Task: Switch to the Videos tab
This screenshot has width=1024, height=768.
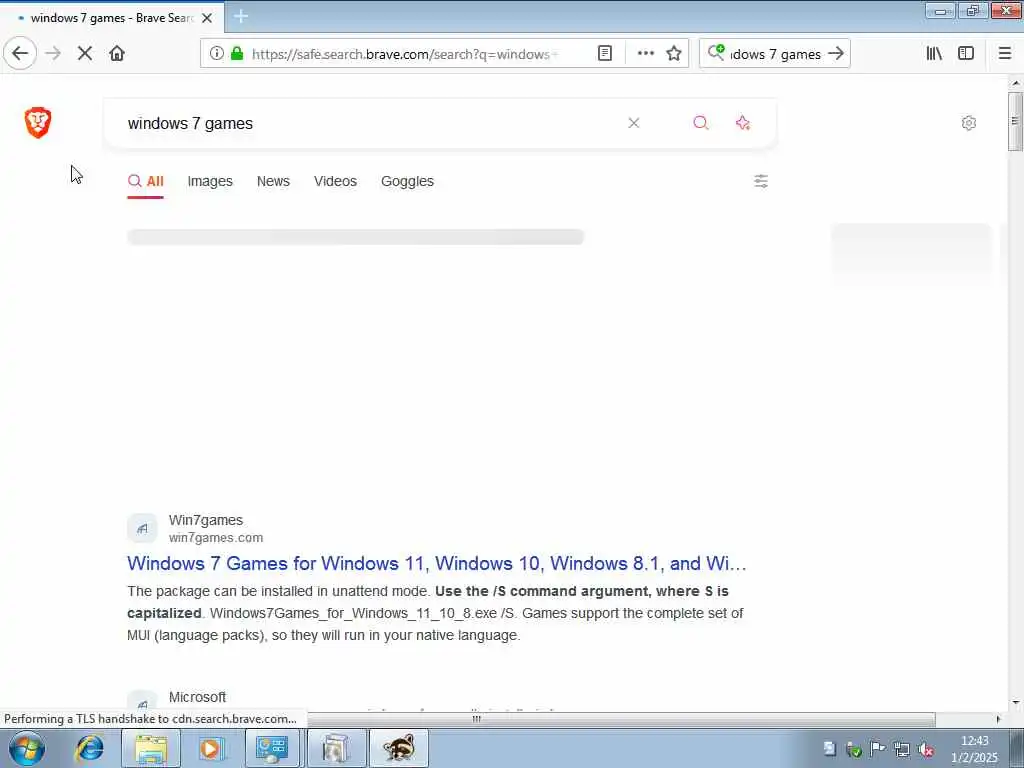Action: click(335, 182)
